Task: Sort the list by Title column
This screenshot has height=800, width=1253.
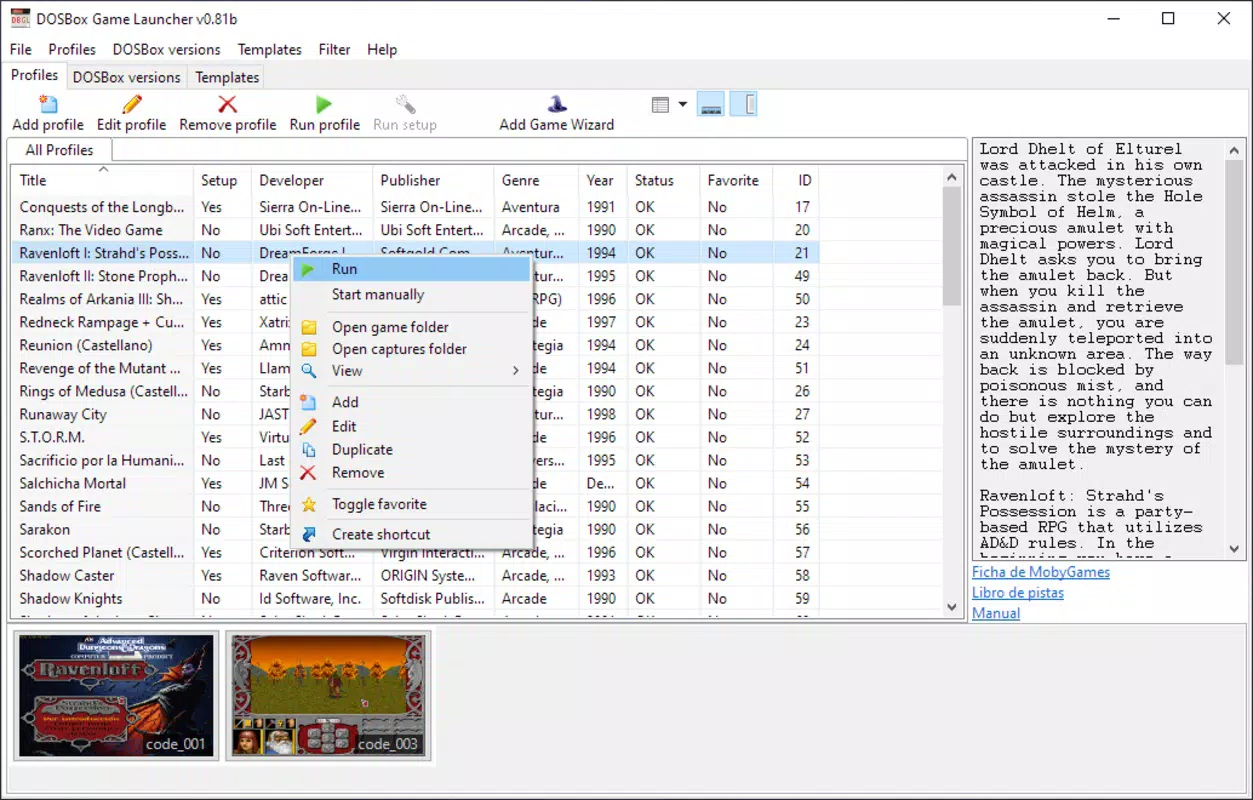Action: point(102,180)
